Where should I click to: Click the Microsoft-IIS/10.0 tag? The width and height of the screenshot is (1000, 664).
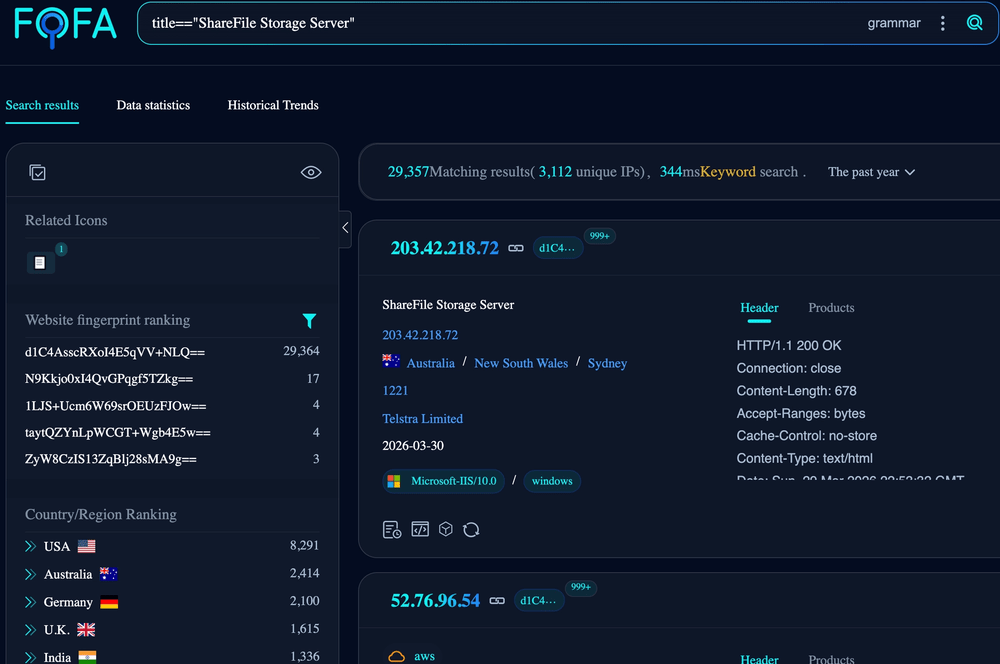coord(443,481)
